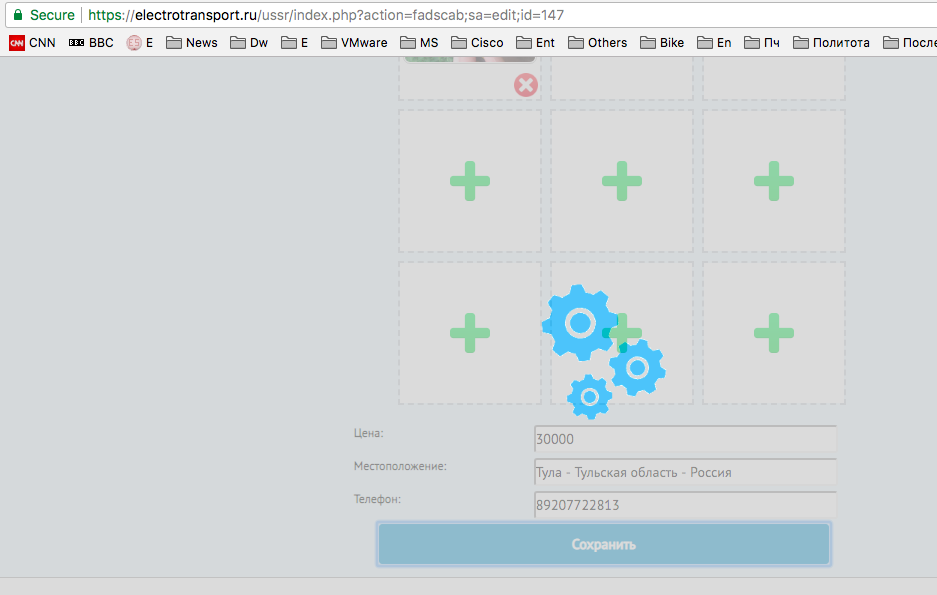Click the green Secure lock icon
This screenshot has height=595, width=937.
point(17,15)
